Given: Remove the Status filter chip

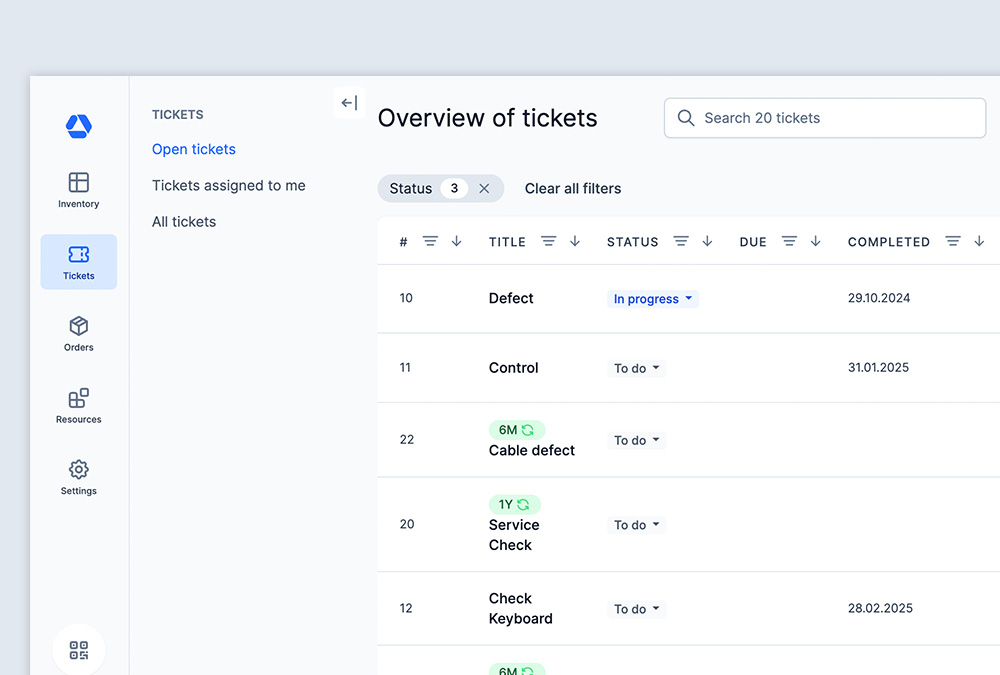Looking at the screenshot, I should coord(485,188).
